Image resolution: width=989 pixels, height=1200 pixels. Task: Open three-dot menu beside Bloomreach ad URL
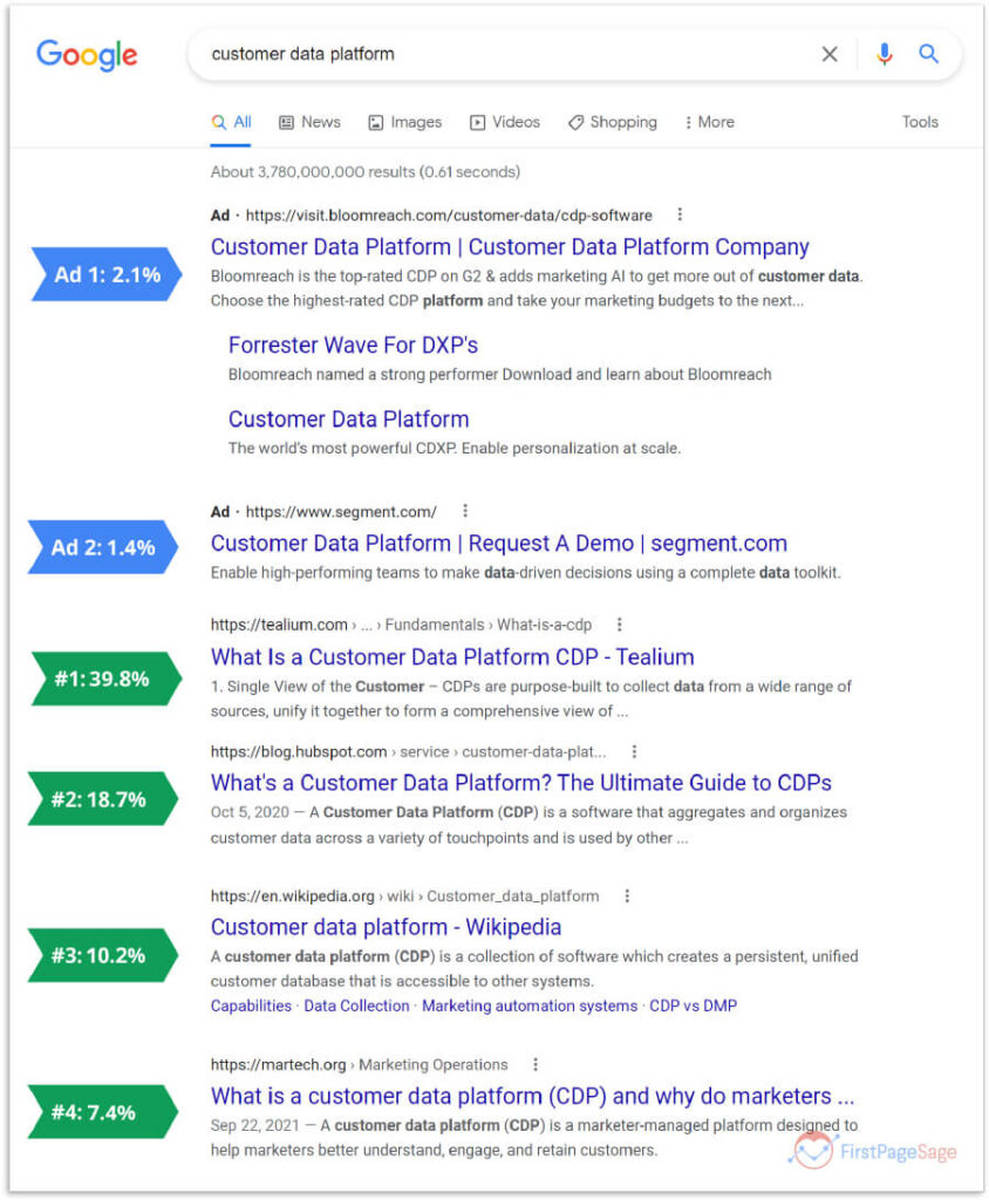tap(680, 215)
